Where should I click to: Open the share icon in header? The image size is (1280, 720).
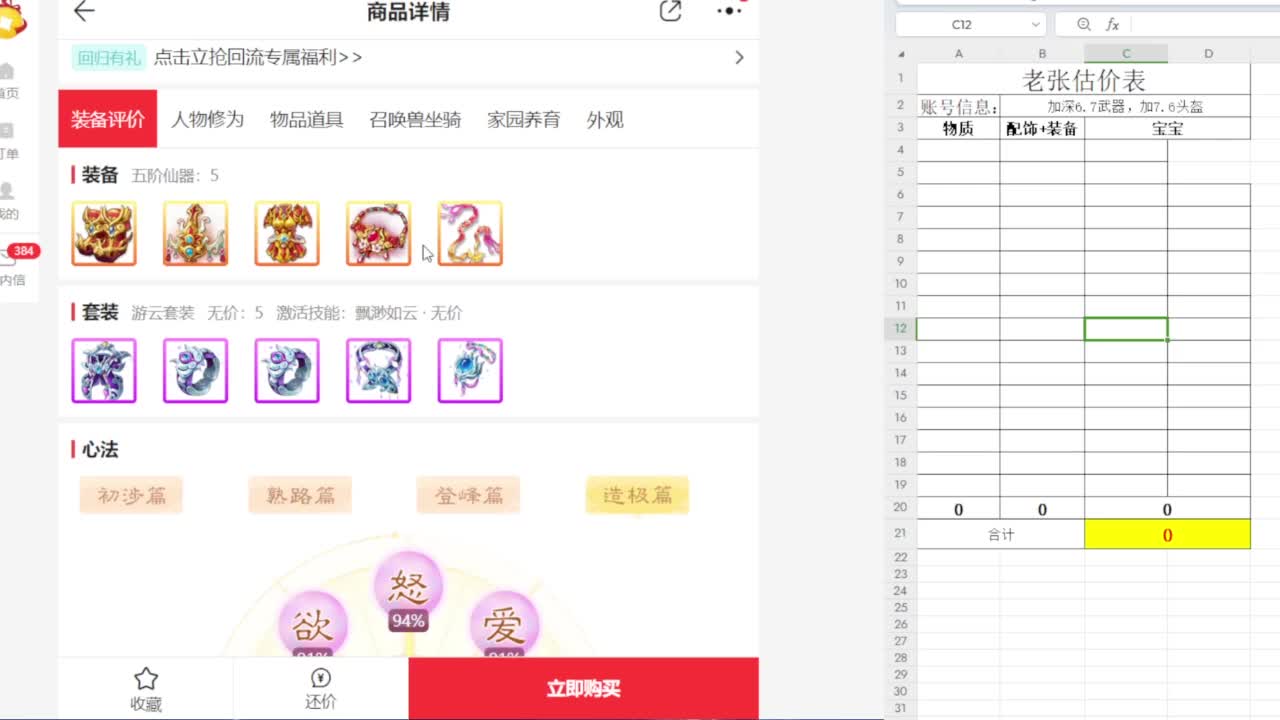[670, 11]
